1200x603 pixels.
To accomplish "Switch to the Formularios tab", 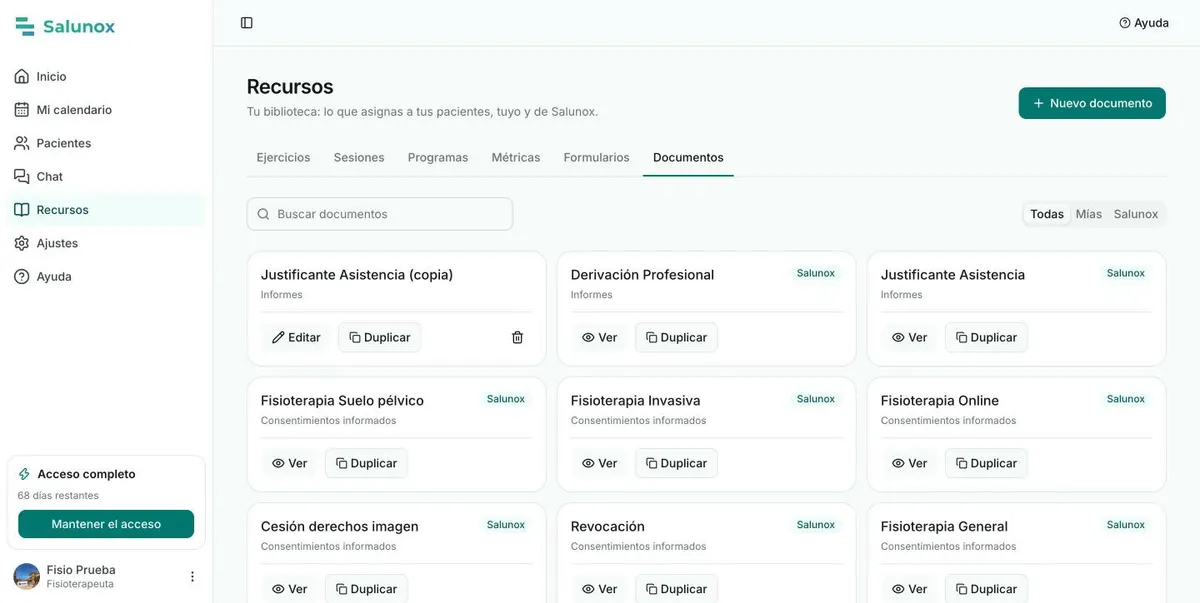I will [597, 158].
